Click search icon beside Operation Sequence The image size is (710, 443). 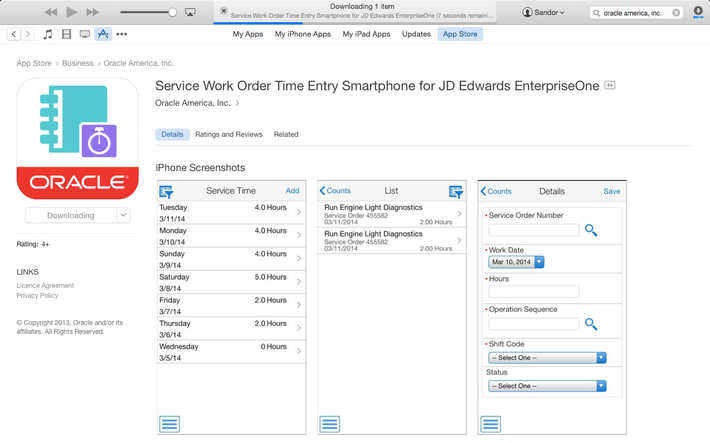[x=591, y=324]
